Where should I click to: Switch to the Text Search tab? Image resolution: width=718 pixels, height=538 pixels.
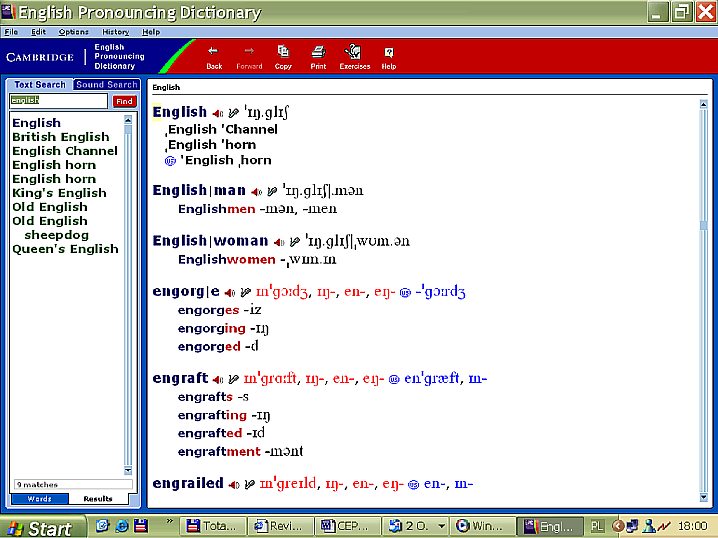[40, 85]
